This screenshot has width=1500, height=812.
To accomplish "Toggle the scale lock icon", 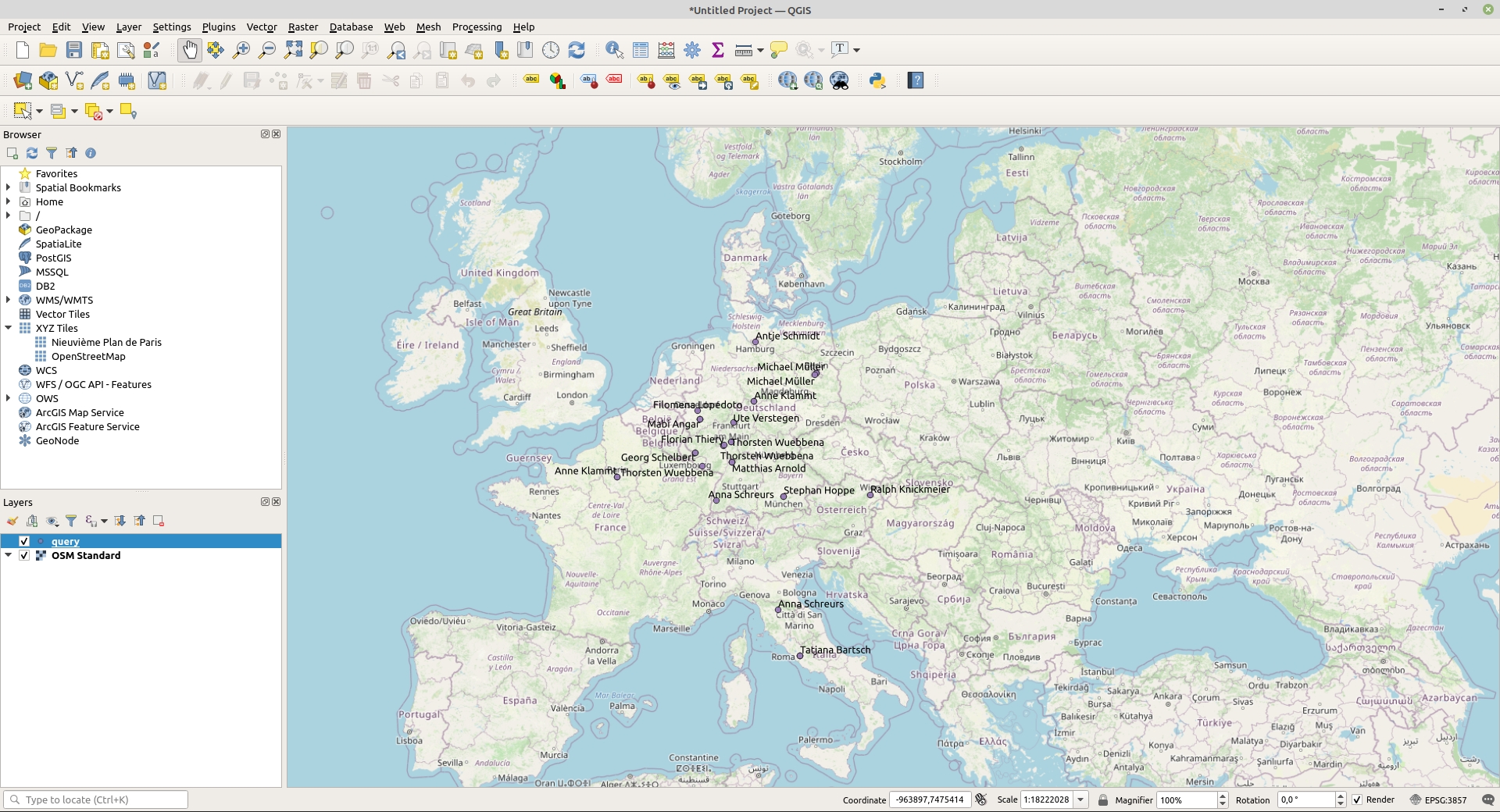I will click(x=1103, y=800).
